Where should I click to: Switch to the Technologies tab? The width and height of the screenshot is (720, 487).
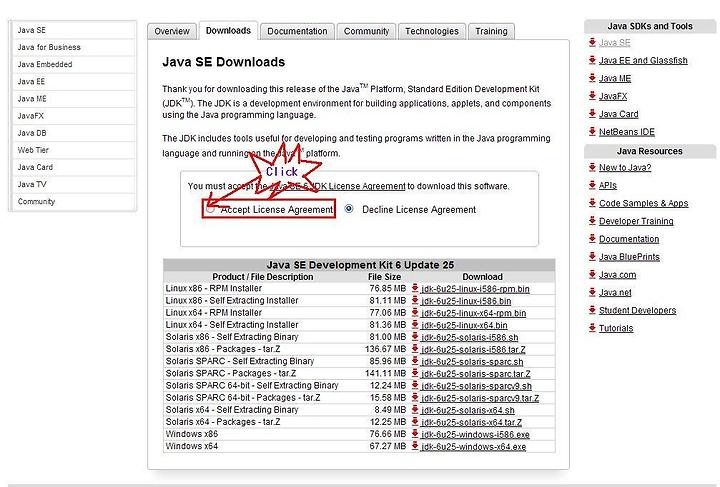(x=432, y=31)
